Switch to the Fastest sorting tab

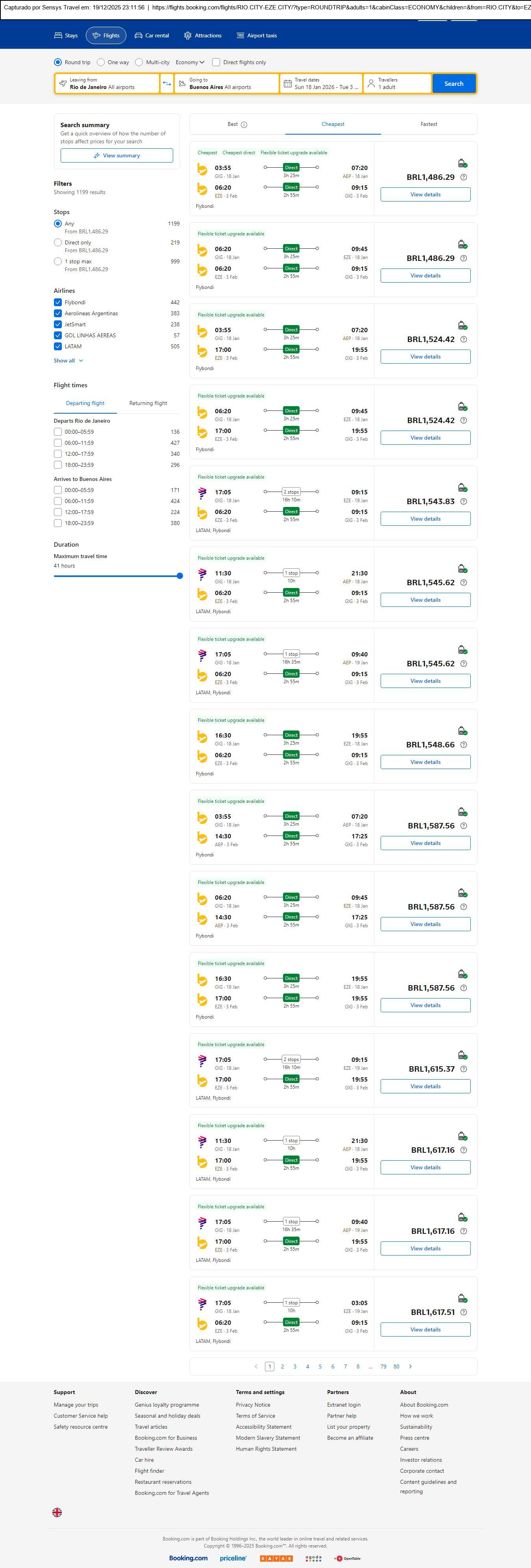429,124
